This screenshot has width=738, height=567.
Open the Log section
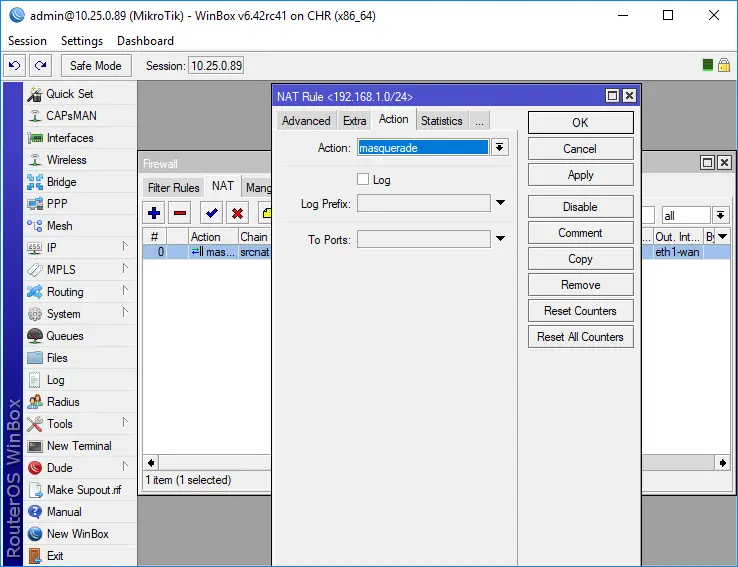pos(80,380)
